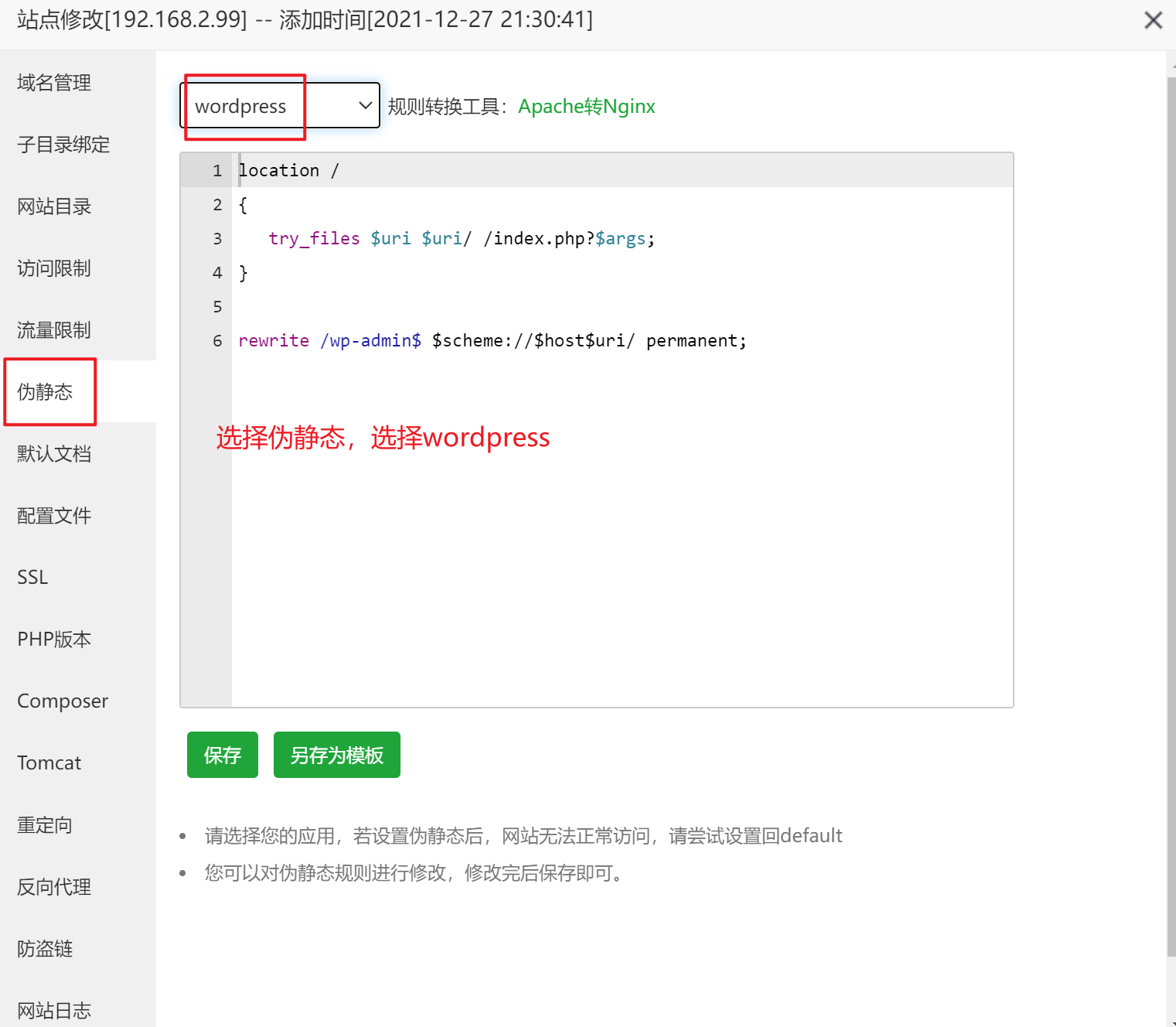Open the SSL tab

tap(78, 577)
